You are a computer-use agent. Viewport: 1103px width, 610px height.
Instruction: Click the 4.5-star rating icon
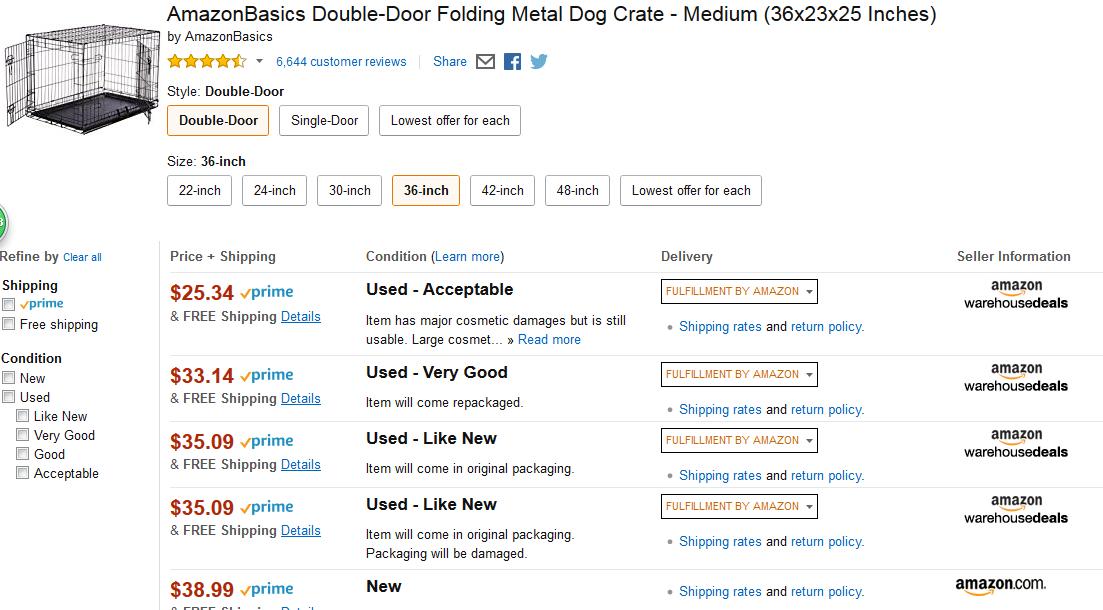206,62
